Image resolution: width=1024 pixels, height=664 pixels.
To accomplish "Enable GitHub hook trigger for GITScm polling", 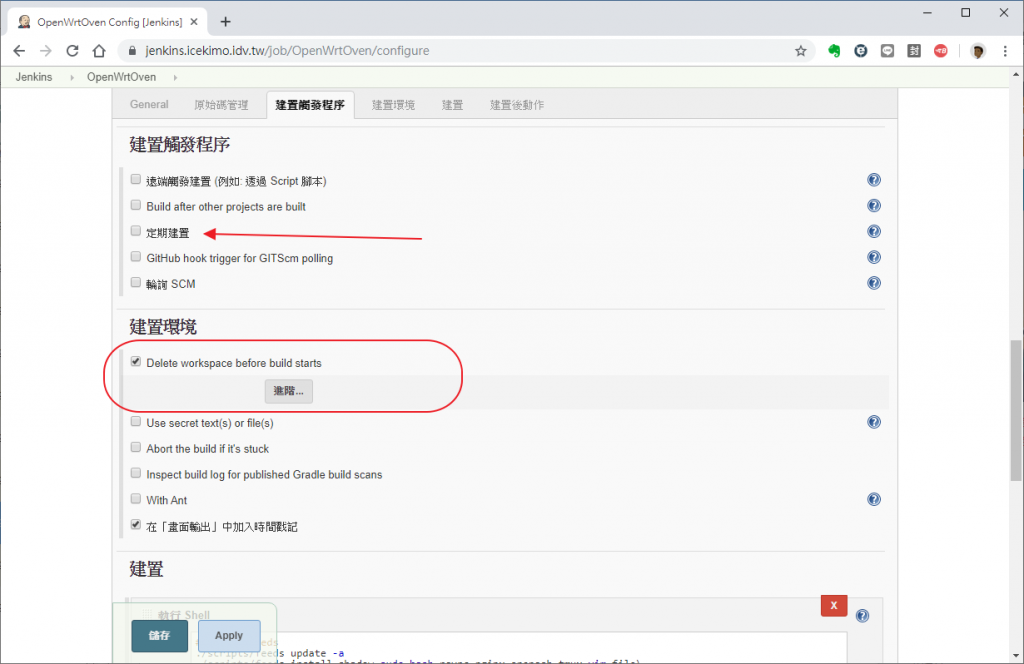I will click(x=136, y=257).
